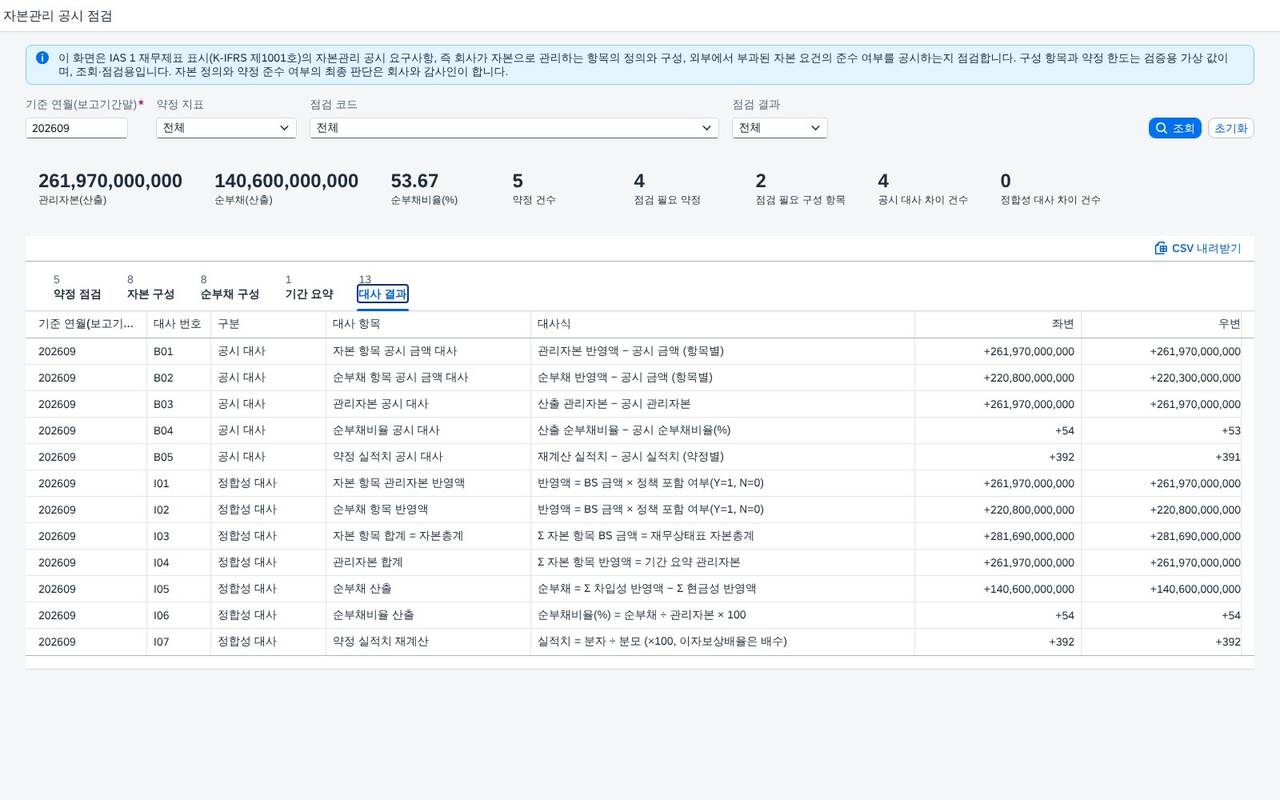Click the CSV download icon
Viewport: 1280px width, 800px height.
(1161, 248)
